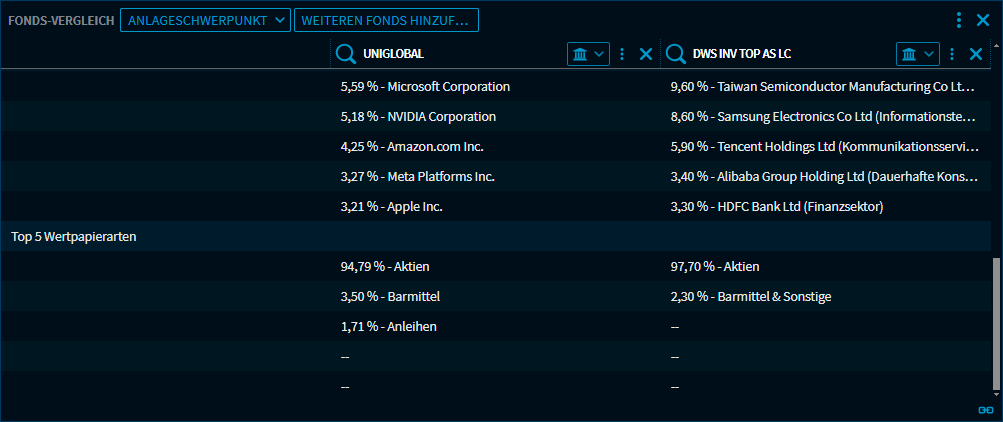Click the search icon beside DWS INV TOP AS LC
This screenshot has height=422, width=1003.
[x=675, y=54]
